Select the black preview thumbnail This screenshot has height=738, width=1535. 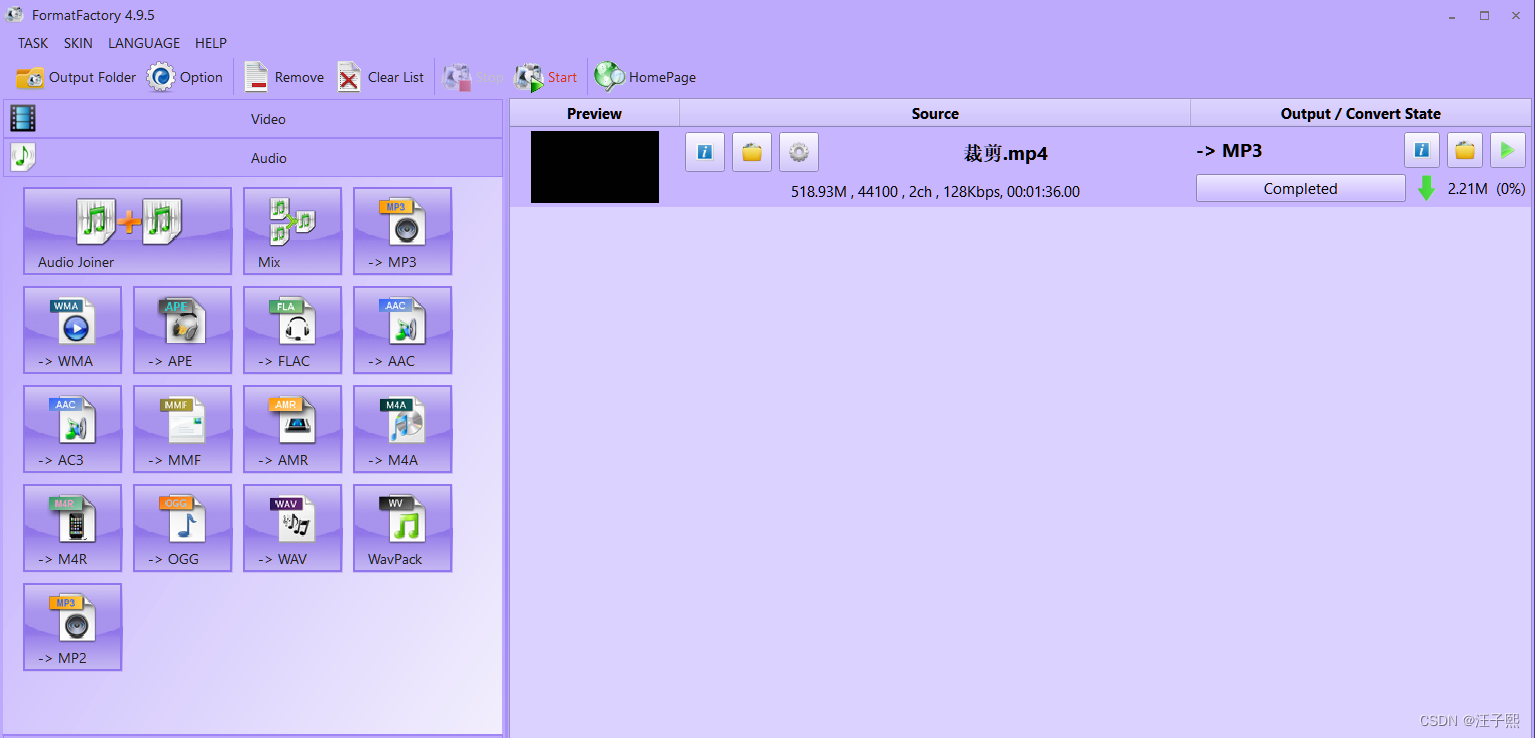(595, 167)
